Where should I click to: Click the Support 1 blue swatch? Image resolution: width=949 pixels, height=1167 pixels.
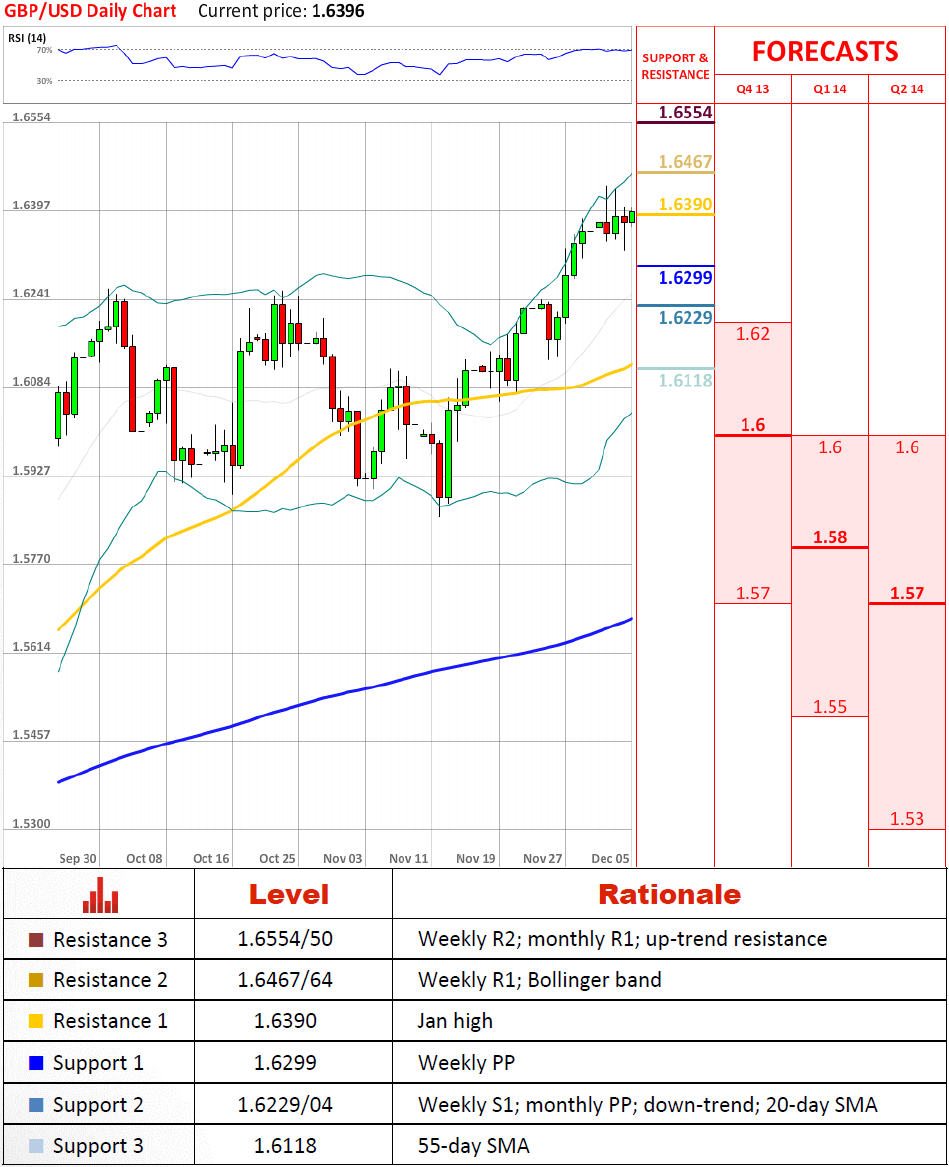36,1063
